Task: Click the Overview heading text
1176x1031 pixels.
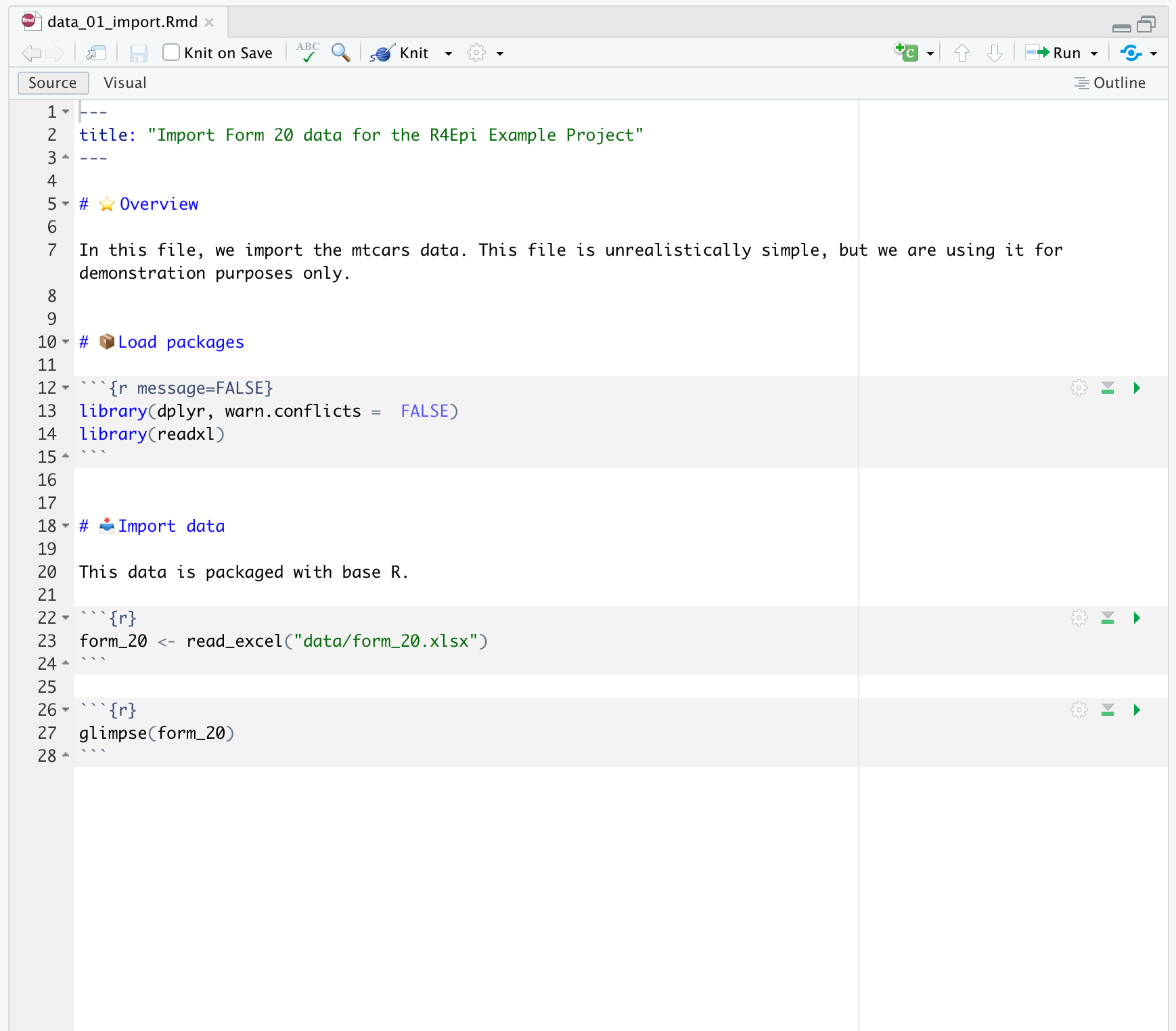Action: click(x=159, y=204)
